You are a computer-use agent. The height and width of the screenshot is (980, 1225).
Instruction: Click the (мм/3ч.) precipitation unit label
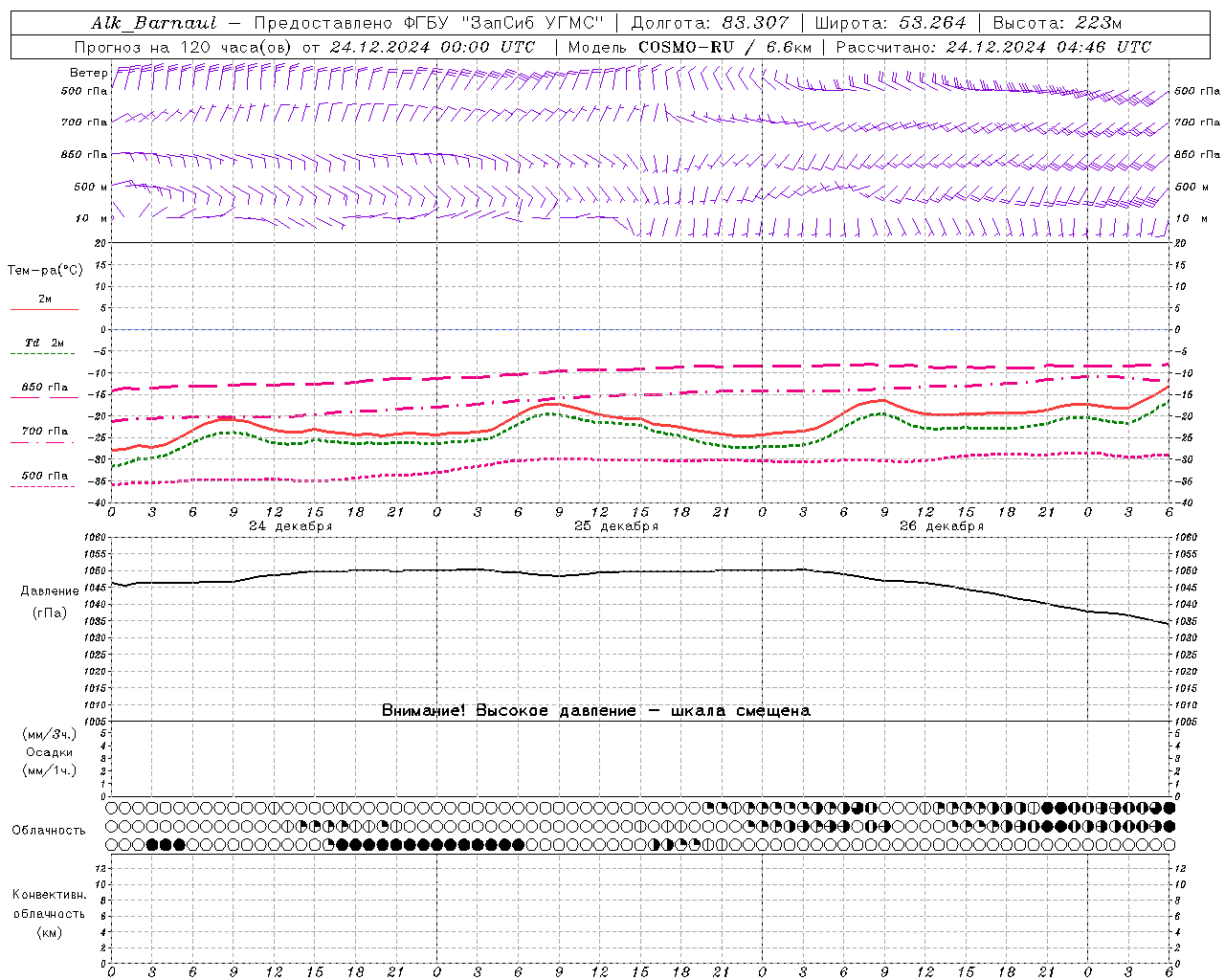(50, 734)
